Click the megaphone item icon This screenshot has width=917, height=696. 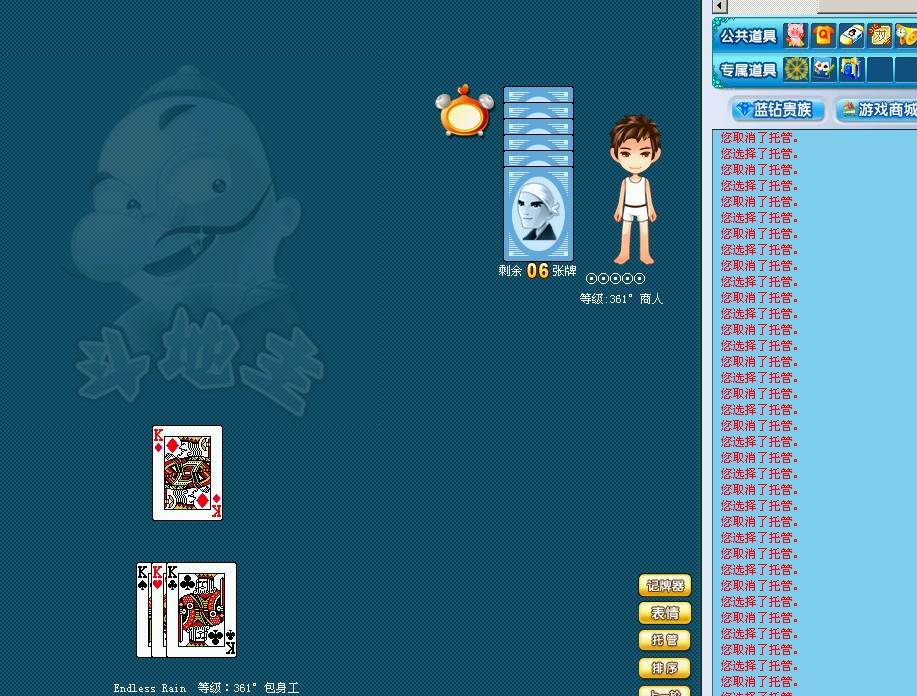pyautogui.click(x=906, y=35)
